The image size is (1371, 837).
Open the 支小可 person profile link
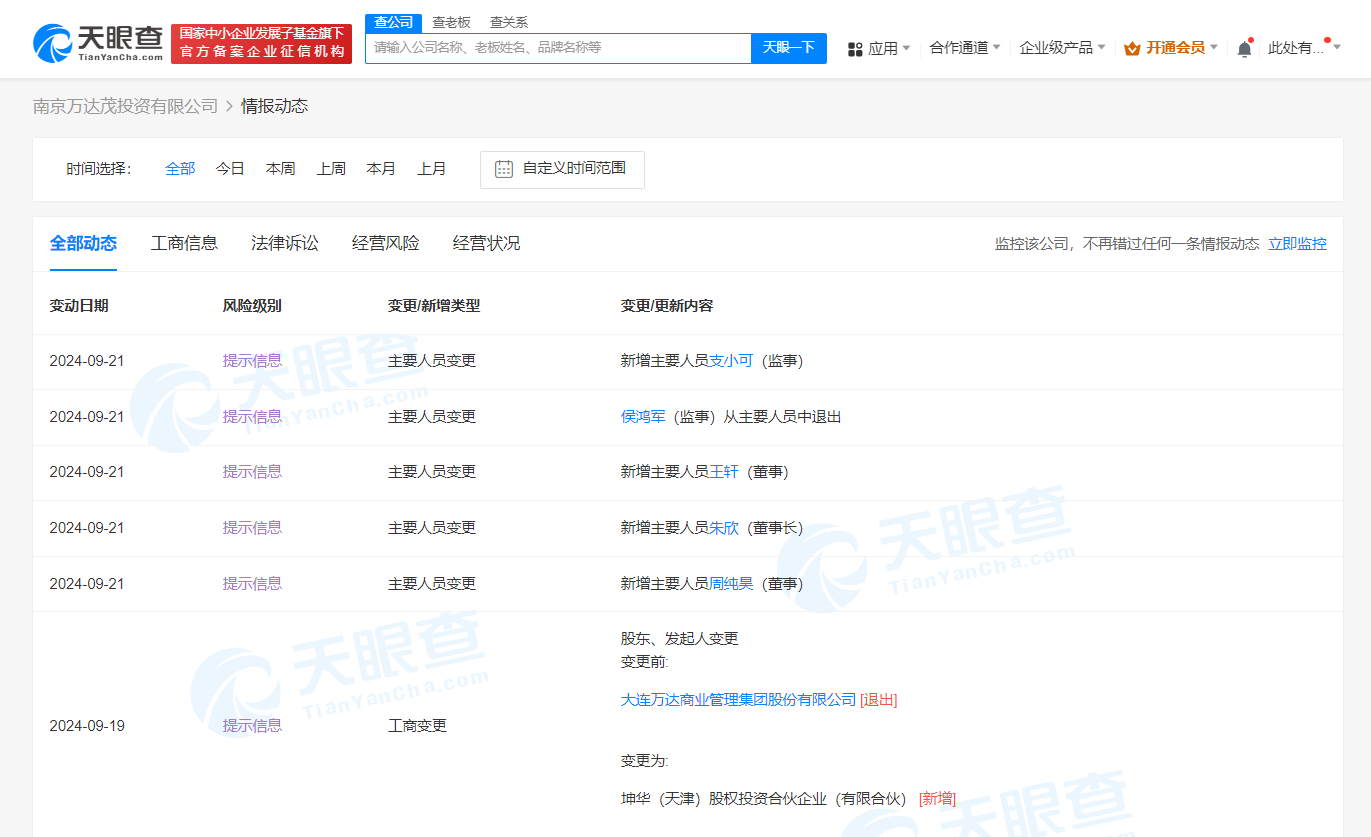[x=733, y=360]
